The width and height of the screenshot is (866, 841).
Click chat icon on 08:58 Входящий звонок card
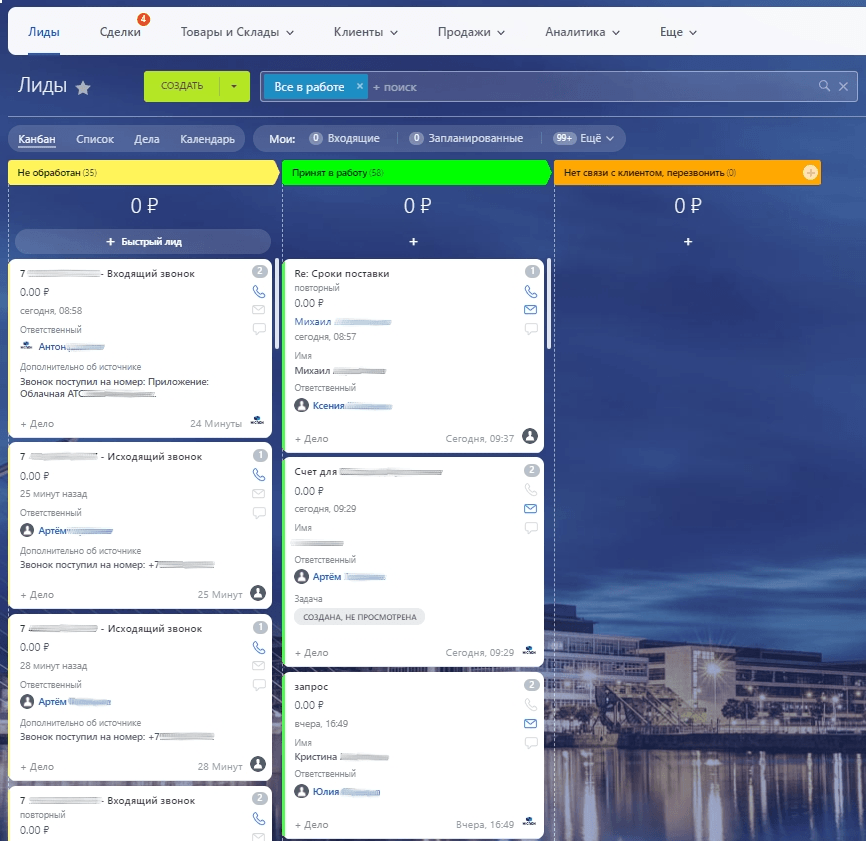point(258,329)
